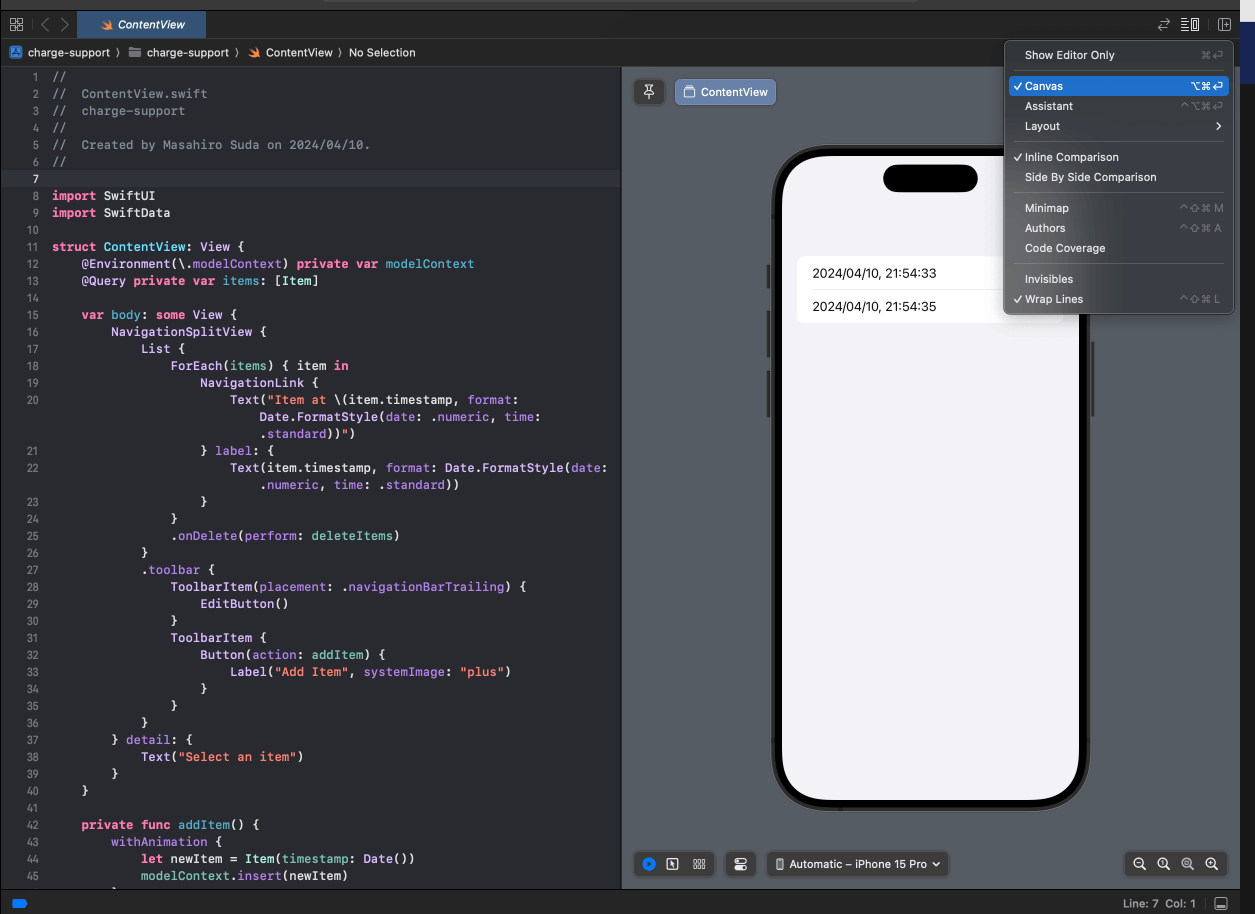Toggle Wrap Lines in the menu
Image resolution: width=1255 pixels, height=914 pixels.
[1119, 299]
